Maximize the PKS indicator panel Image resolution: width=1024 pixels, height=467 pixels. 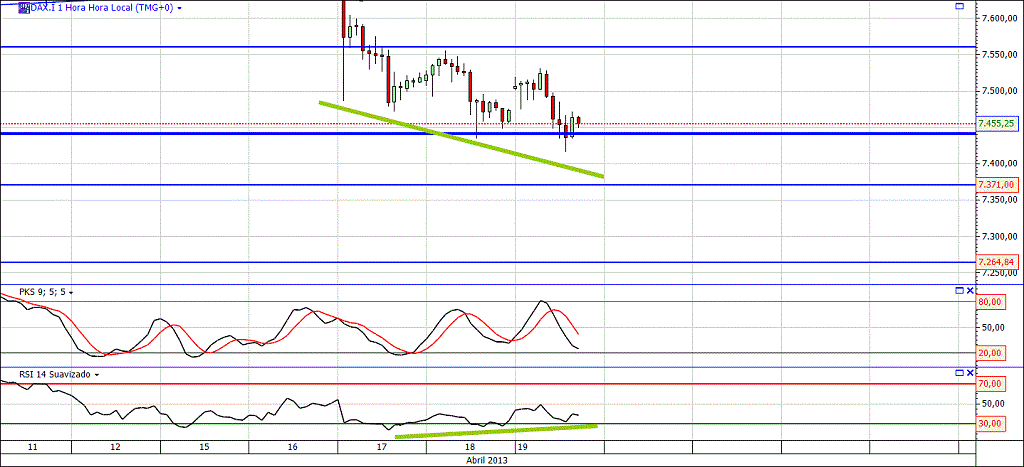[x=959, y=291]
